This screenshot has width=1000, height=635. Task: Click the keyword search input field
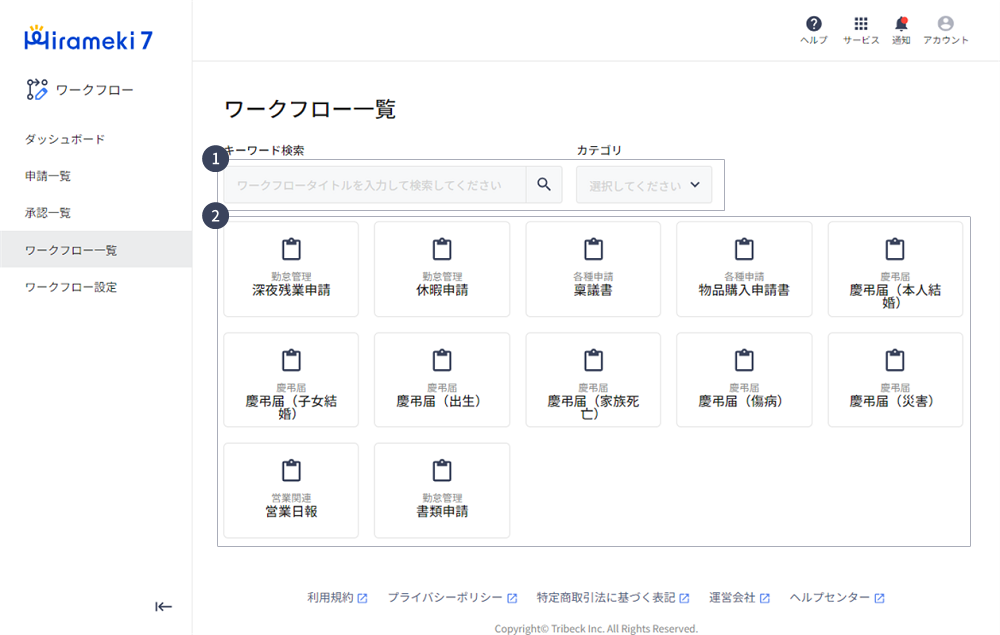point(375,185)
